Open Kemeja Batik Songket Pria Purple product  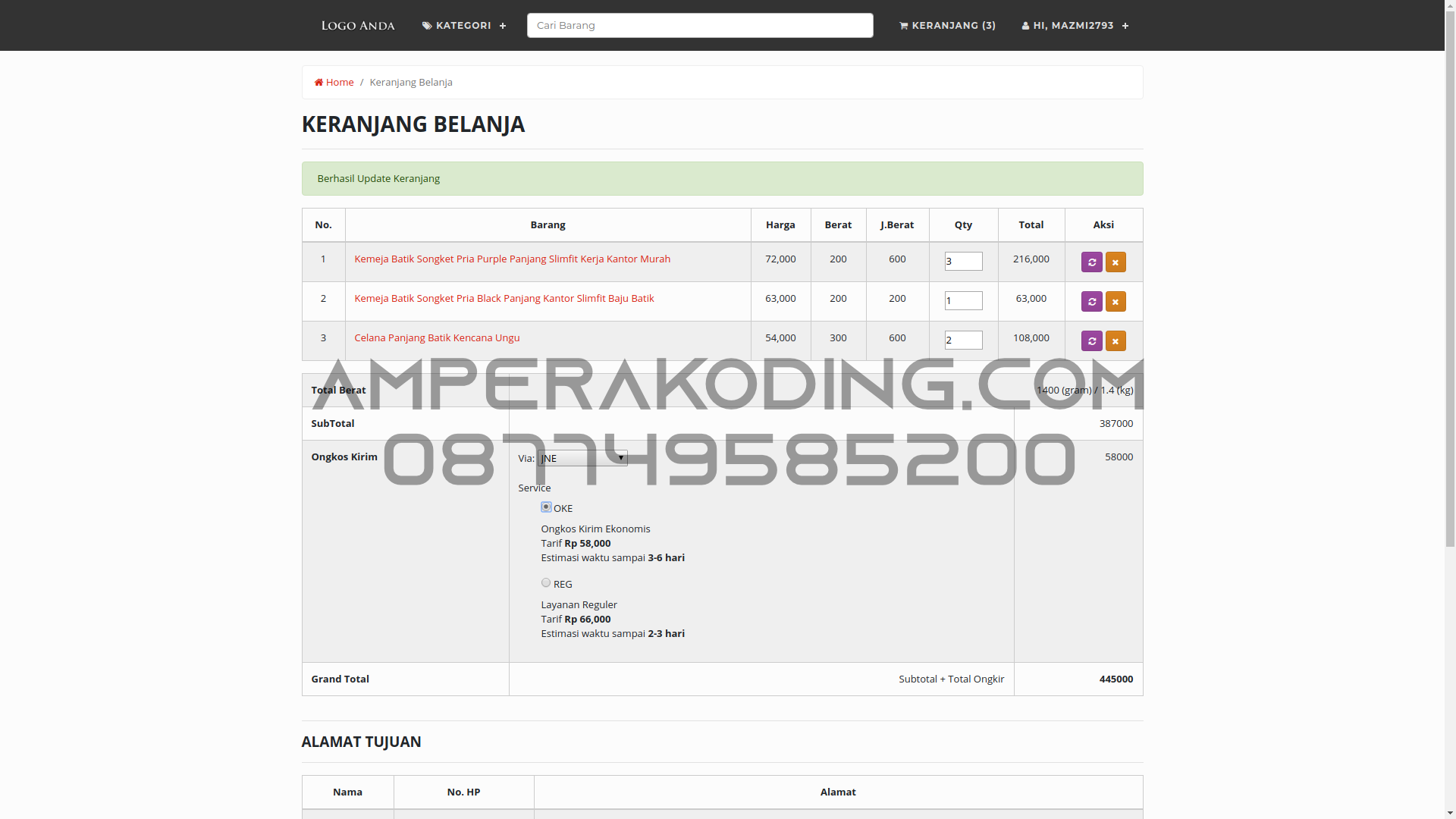tap(512, 259)
